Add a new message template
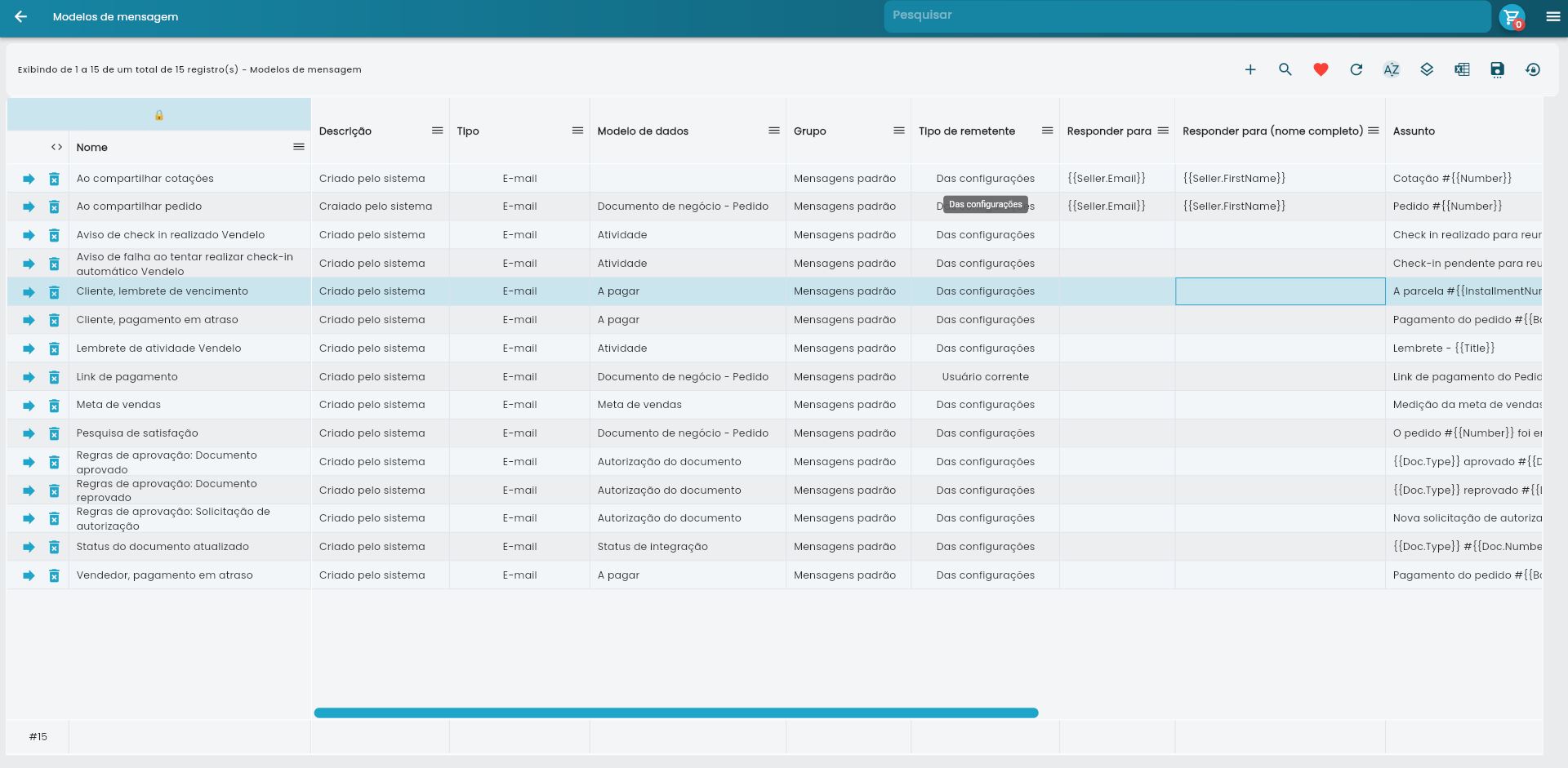The height and width of the screenshot is (768, 1568). [x=1250, y=69]
